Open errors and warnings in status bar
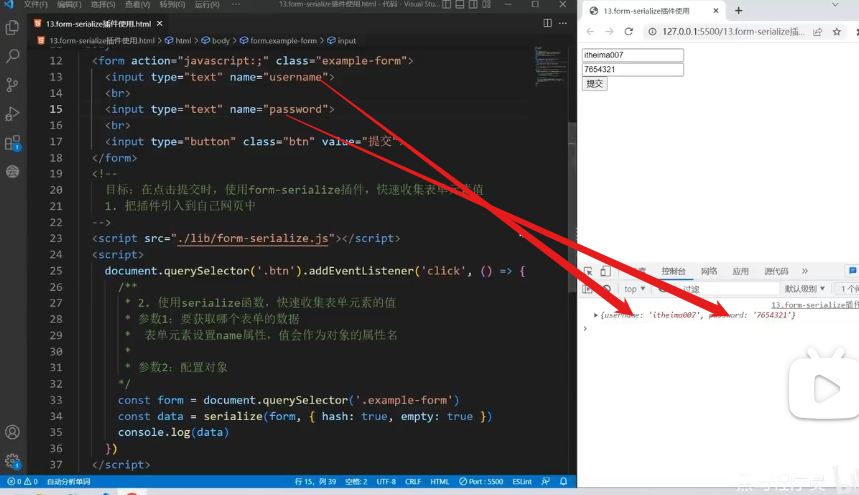Image resolution: width=859 pixels, height=495 pixels. pos(22,481)
